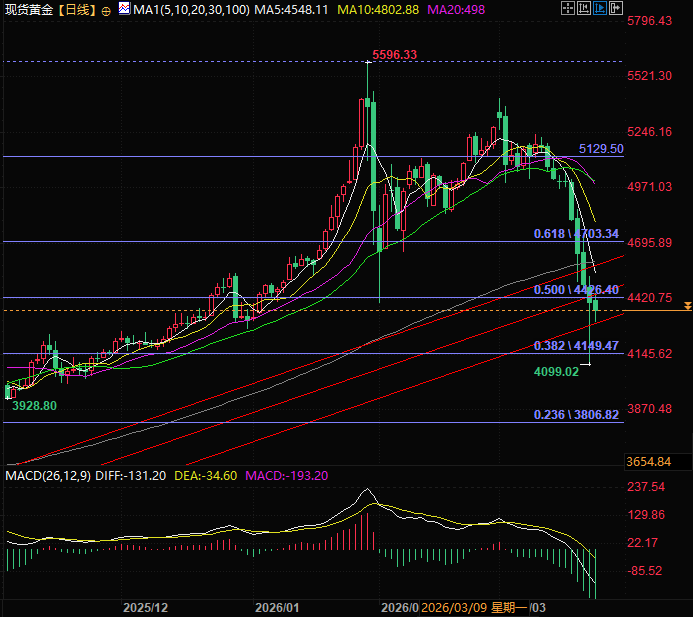Image resolution: width=693 pixels, height=617 pixels.
Task: Click the 现货黄金 instrument title
Action: (29, 9)
